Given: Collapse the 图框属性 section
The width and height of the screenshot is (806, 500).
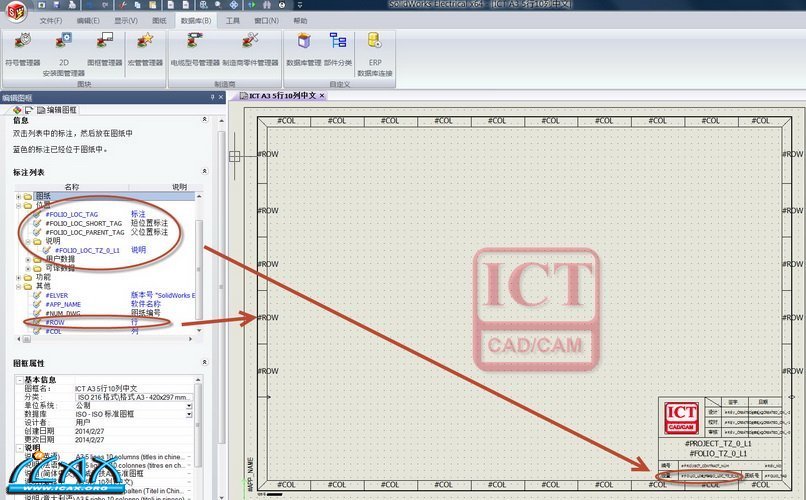Looking at the screenshot, I should (205, 362).
